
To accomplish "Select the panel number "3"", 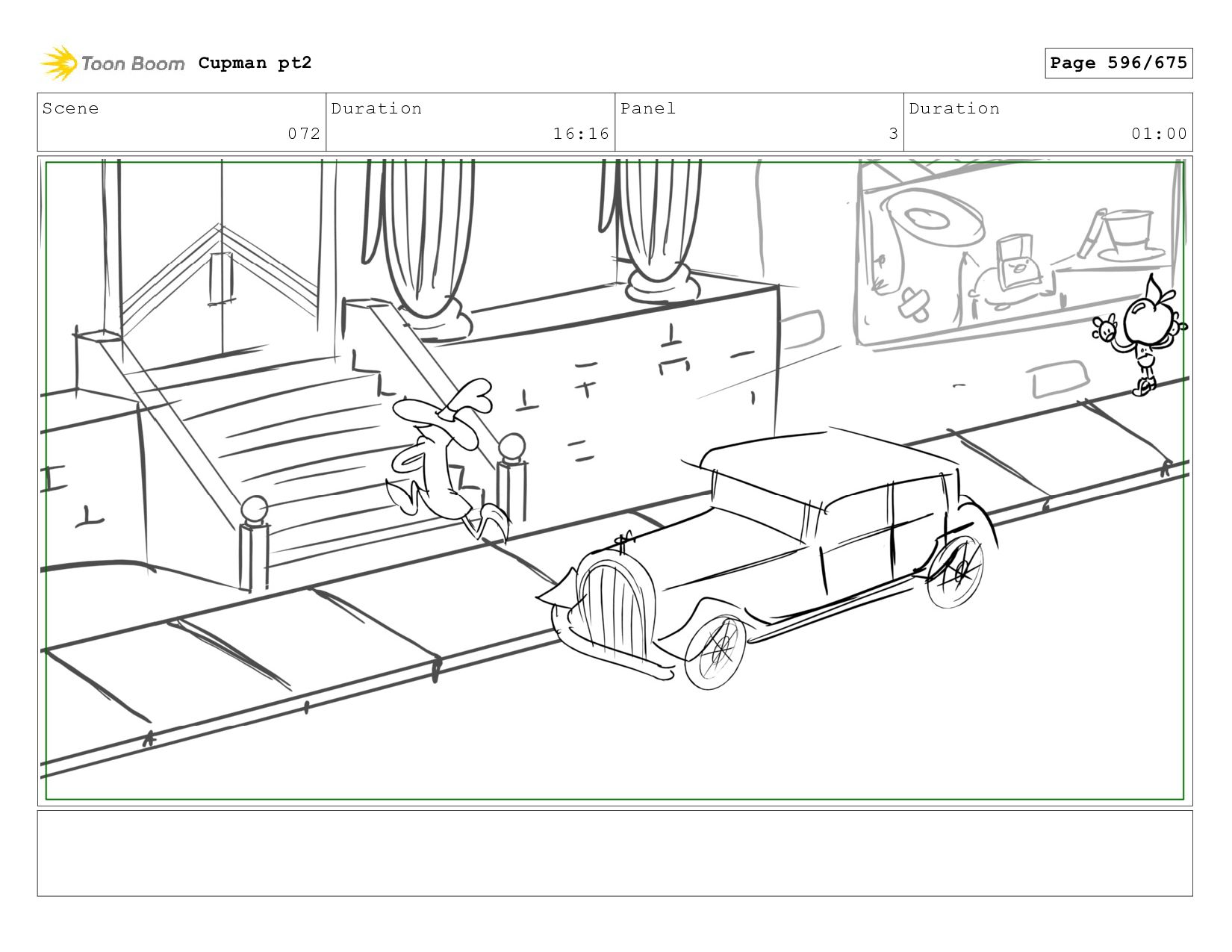I will pyautogui.click(x=893, y=134).
